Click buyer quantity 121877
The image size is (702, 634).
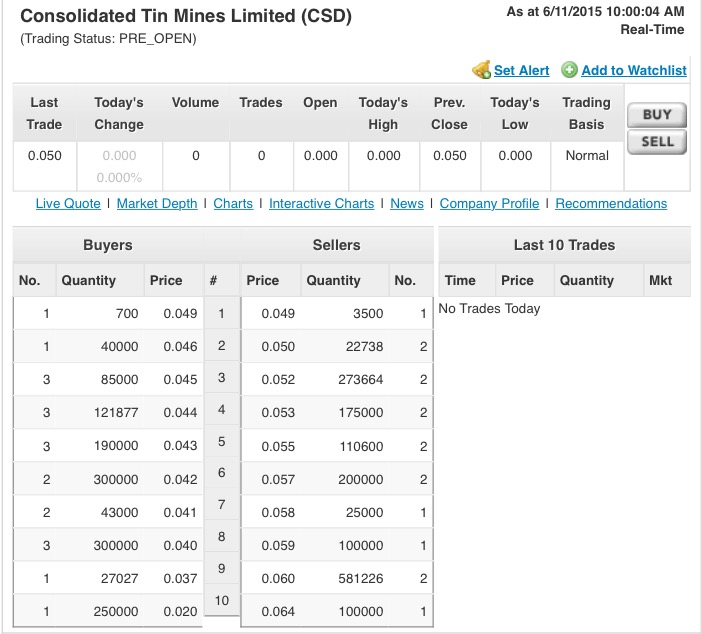click(116, 412)
